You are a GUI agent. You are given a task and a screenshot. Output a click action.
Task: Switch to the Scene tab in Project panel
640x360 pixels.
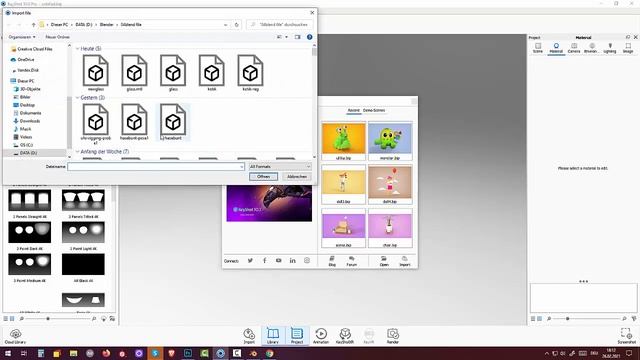click(x=538, y=48)
